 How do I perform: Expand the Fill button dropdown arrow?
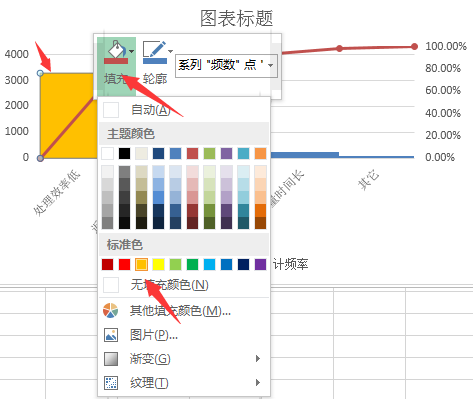132,51
